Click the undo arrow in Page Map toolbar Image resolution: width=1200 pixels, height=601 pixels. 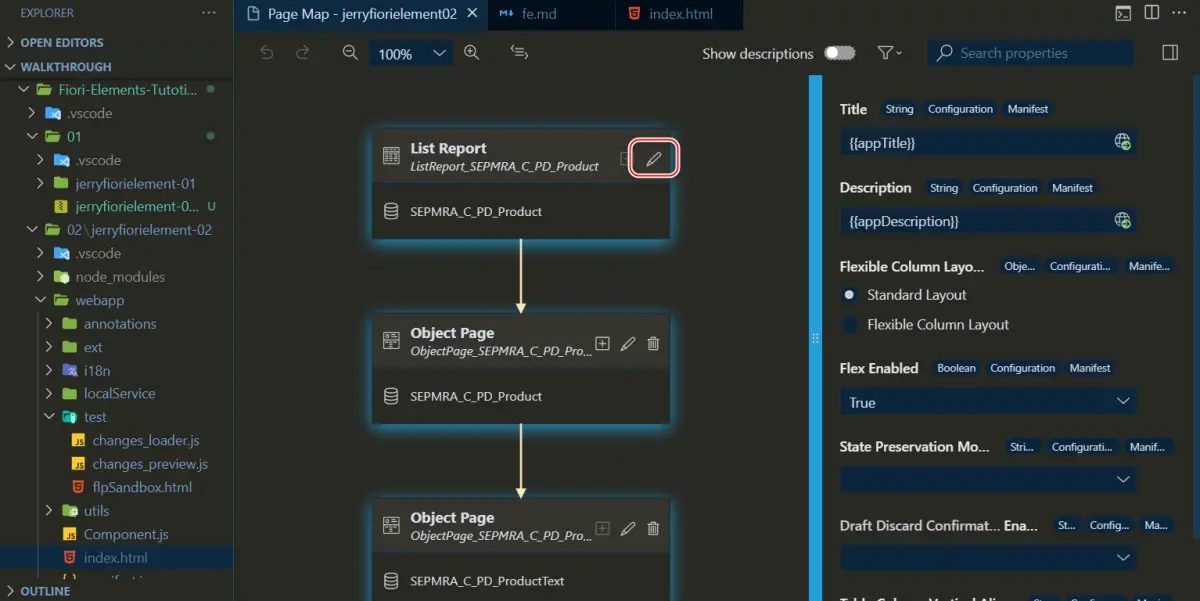[267, 53]
